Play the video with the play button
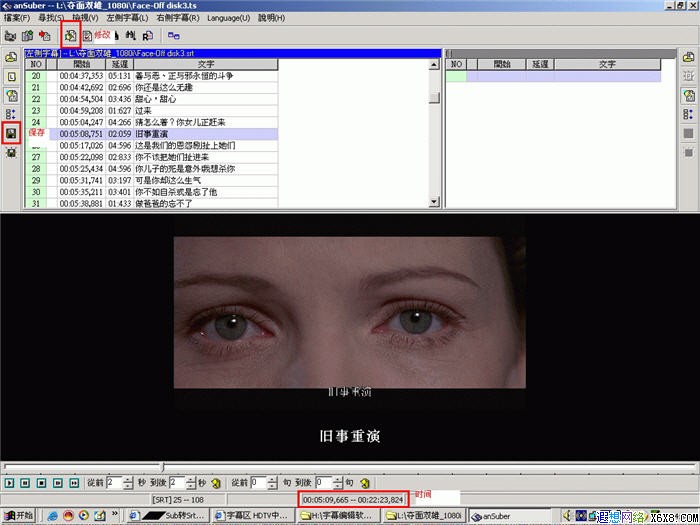 click(x=9, y=483)
